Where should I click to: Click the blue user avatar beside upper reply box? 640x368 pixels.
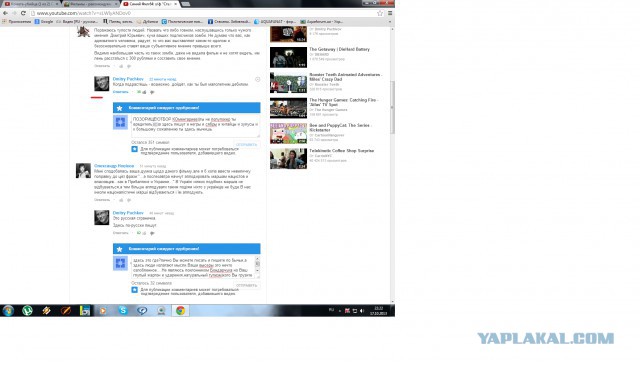click(120, 122)
